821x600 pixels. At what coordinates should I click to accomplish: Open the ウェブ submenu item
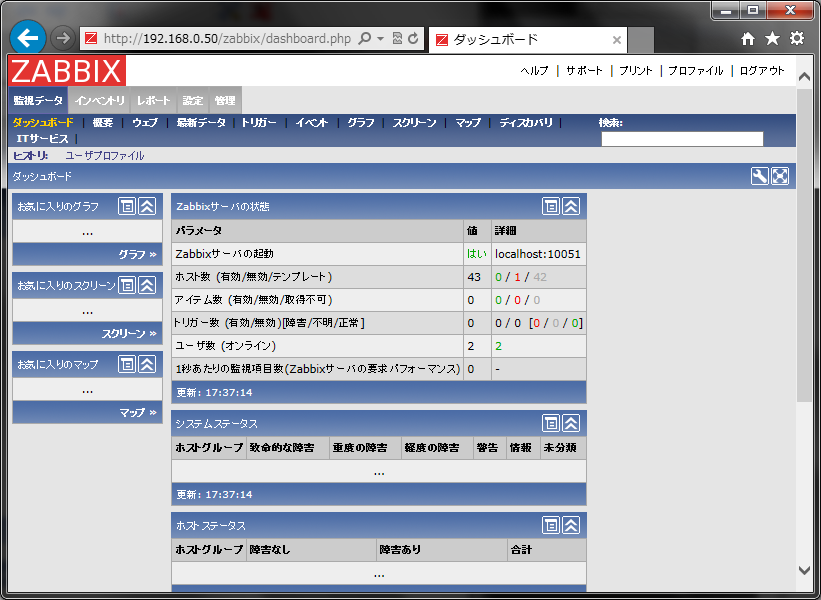point(145,123)
